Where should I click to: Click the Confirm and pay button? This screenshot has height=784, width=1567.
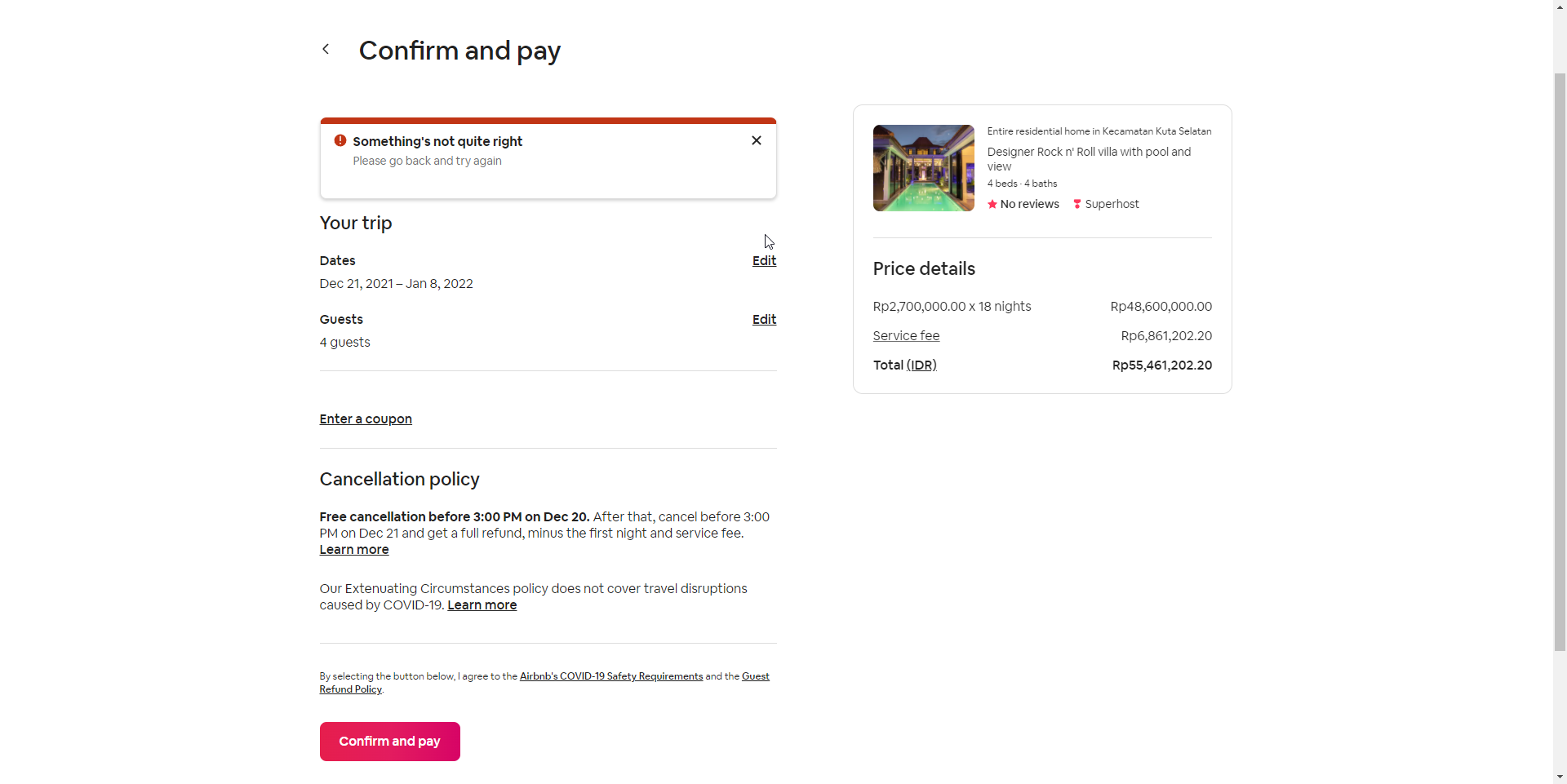click(390, 742)
